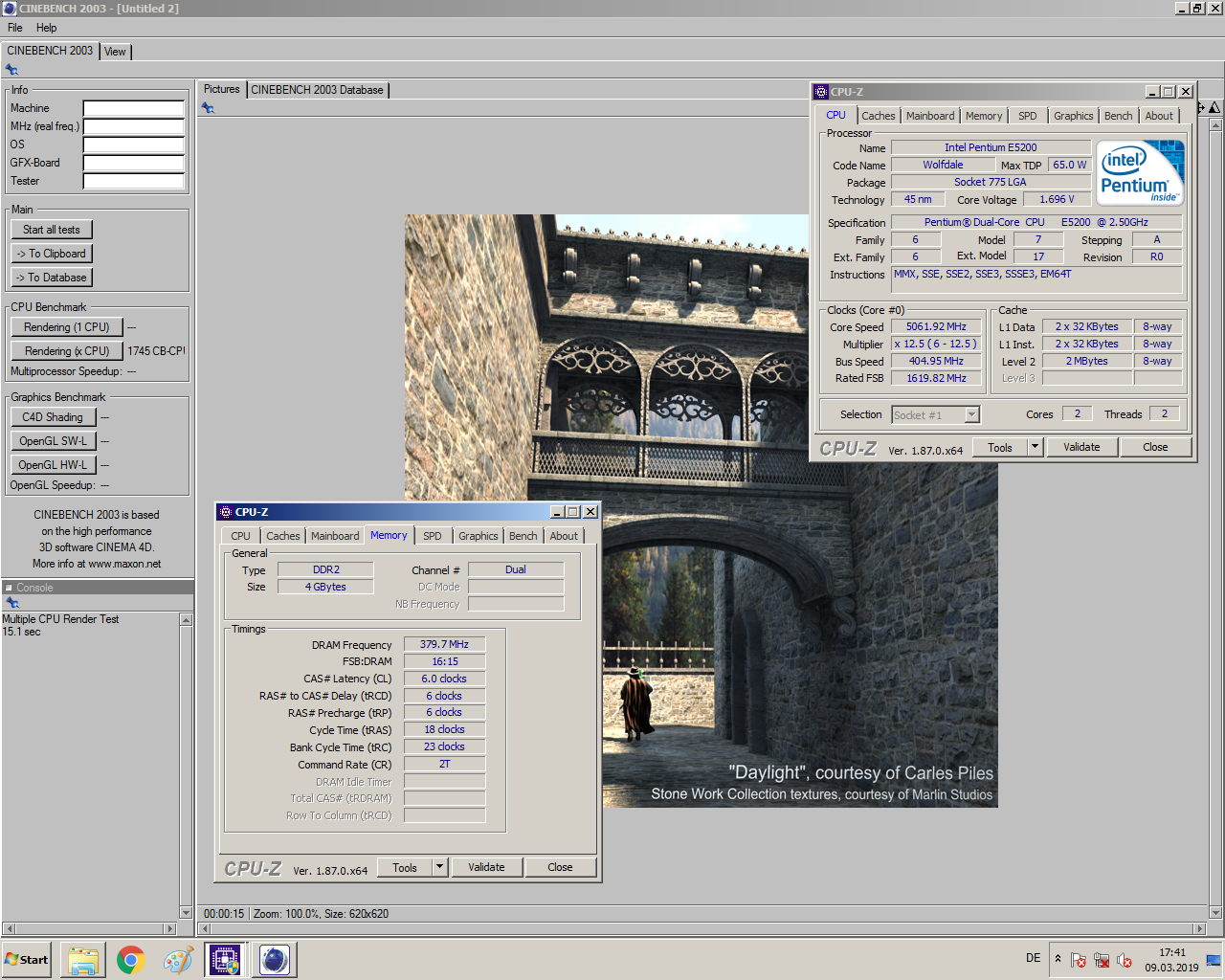Open About tab in lower CPU-Z window
Viewport: 1225px width, 980px height.
pyautogui.click(x=564, y=536)
